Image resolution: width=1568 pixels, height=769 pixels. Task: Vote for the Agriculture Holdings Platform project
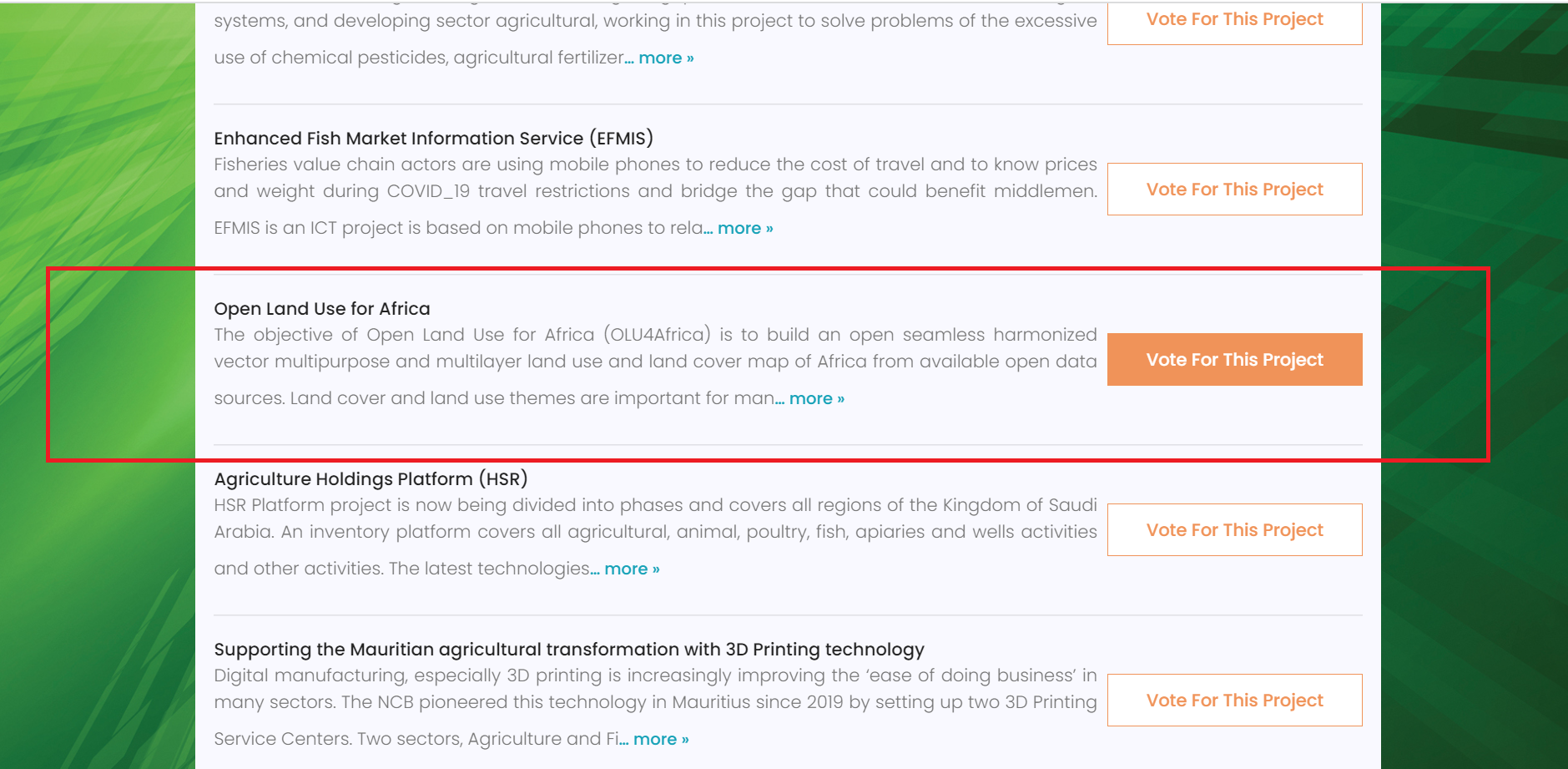1234,529
